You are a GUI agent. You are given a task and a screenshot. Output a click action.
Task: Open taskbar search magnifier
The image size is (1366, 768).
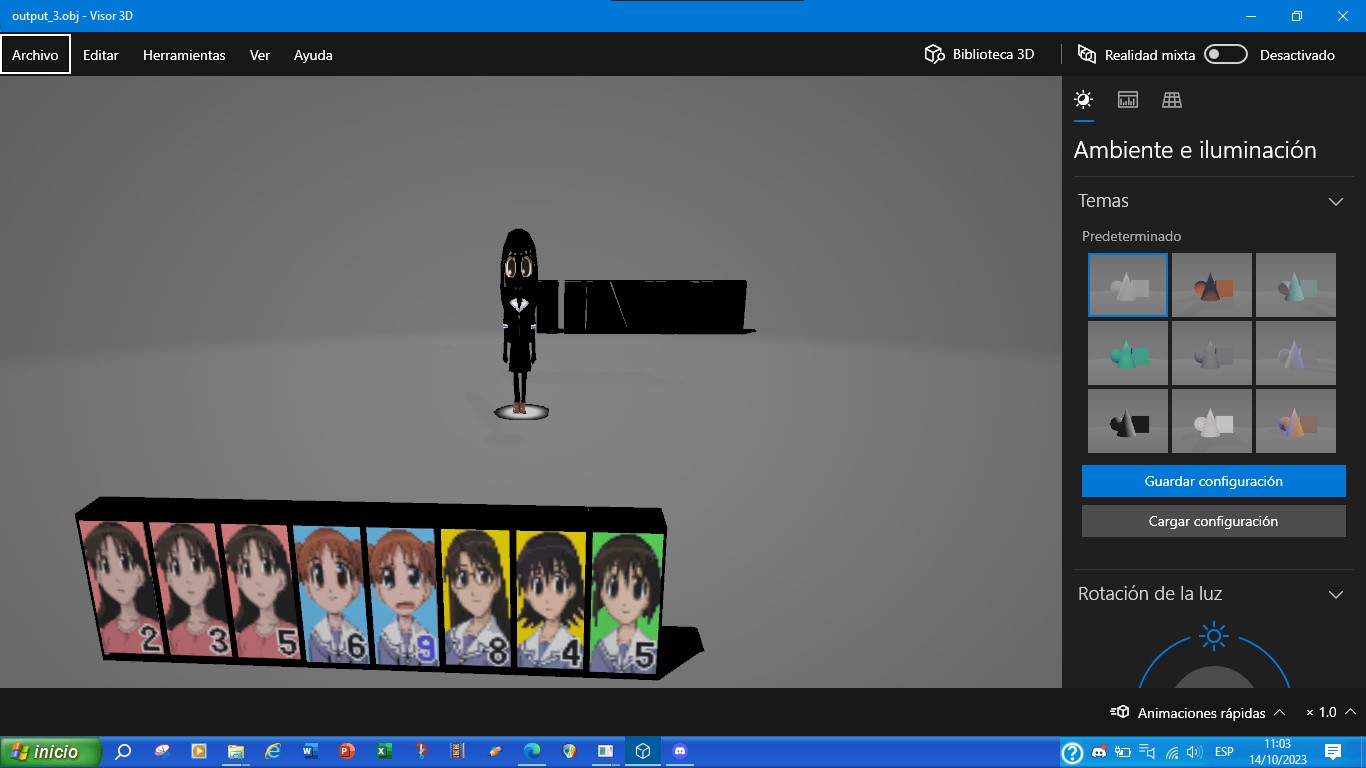coord(124,751)
